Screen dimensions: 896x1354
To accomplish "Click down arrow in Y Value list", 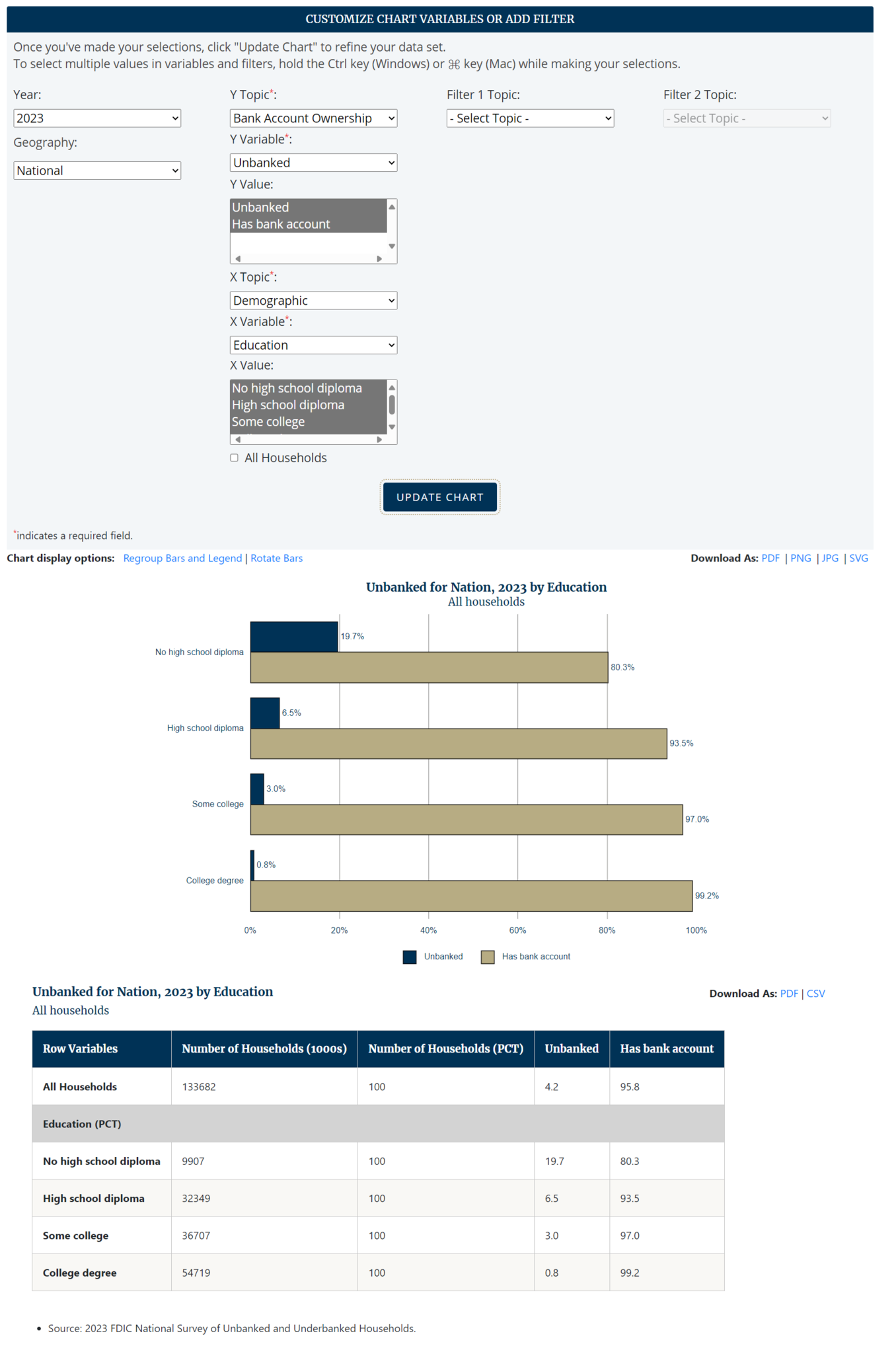I will click(392, 246).
